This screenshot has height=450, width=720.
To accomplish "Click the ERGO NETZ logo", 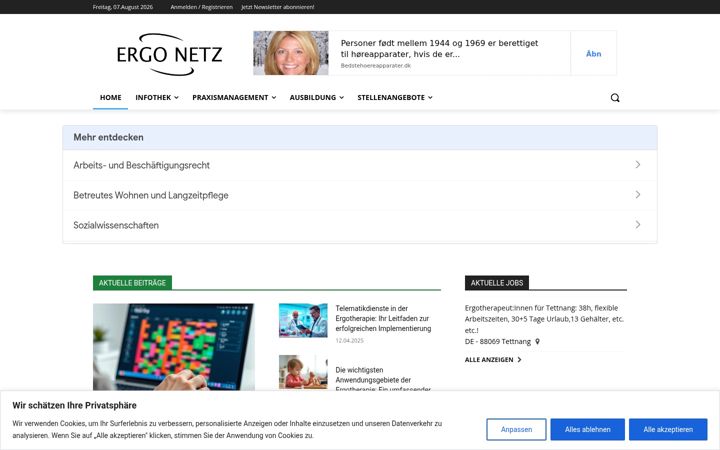I will click(x=169, y=54).
